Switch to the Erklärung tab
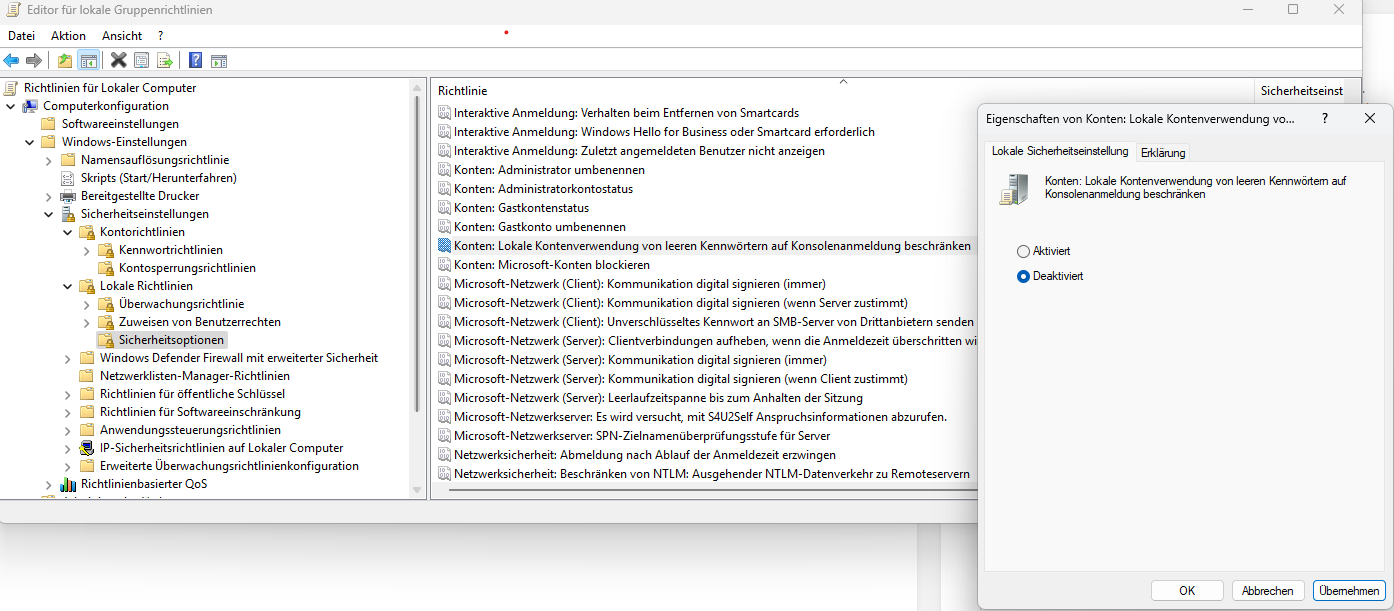Screen dimensions: 1394x611 pyautogui.click(x=1162, y=153)
